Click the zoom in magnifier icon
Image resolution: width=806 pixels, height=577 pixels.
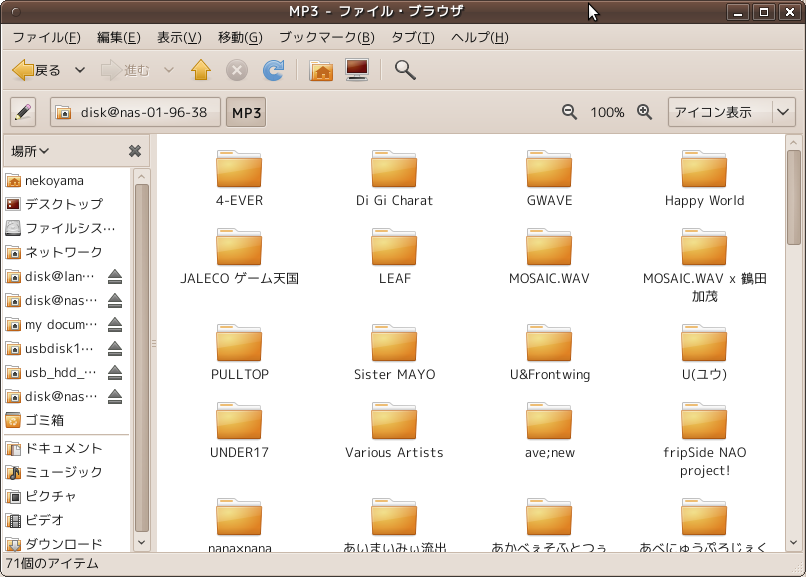pos(645,112)
